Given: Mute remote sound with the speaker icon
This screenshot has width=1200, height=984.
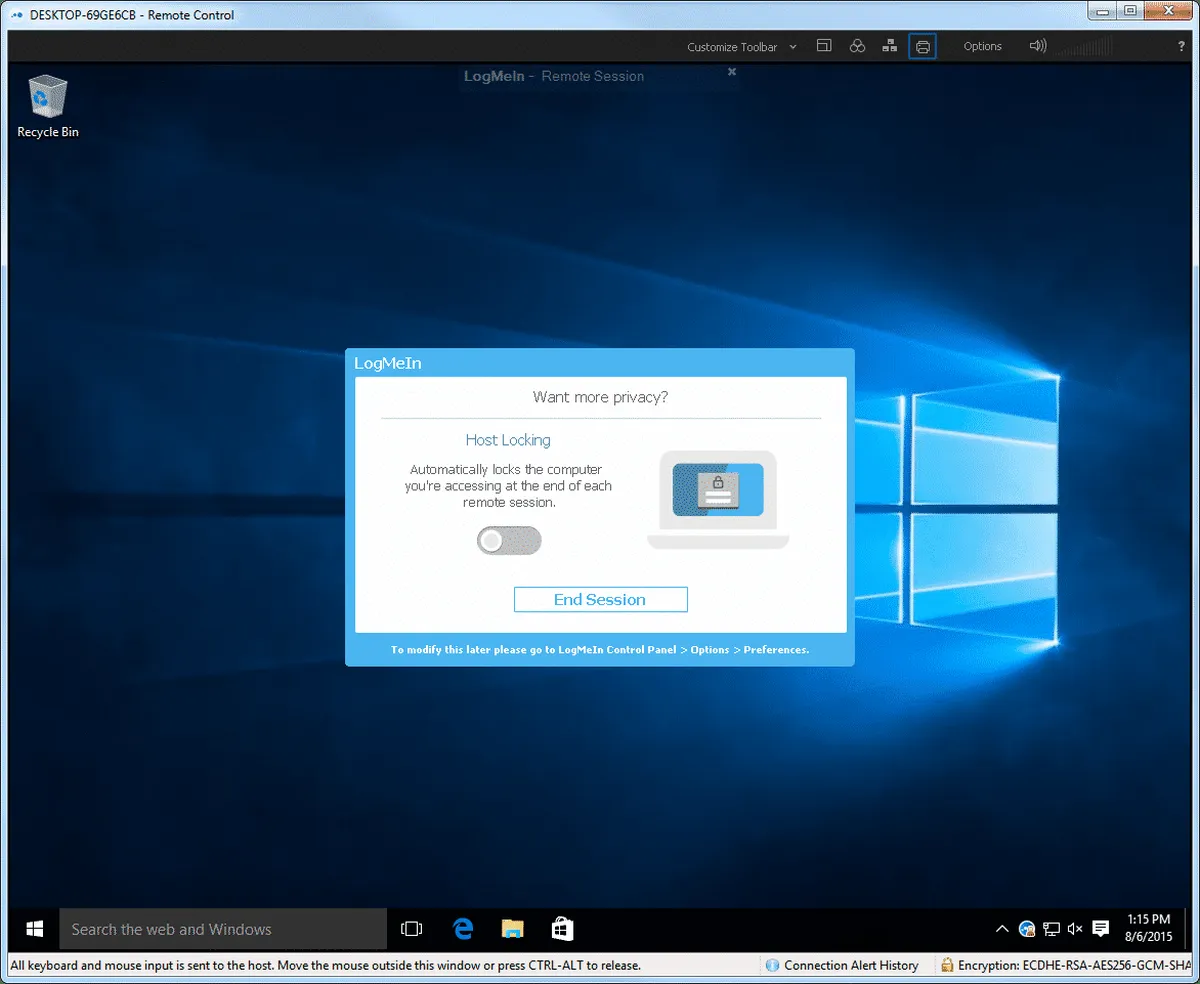Looking at the screenshot, I should 1037,46.
